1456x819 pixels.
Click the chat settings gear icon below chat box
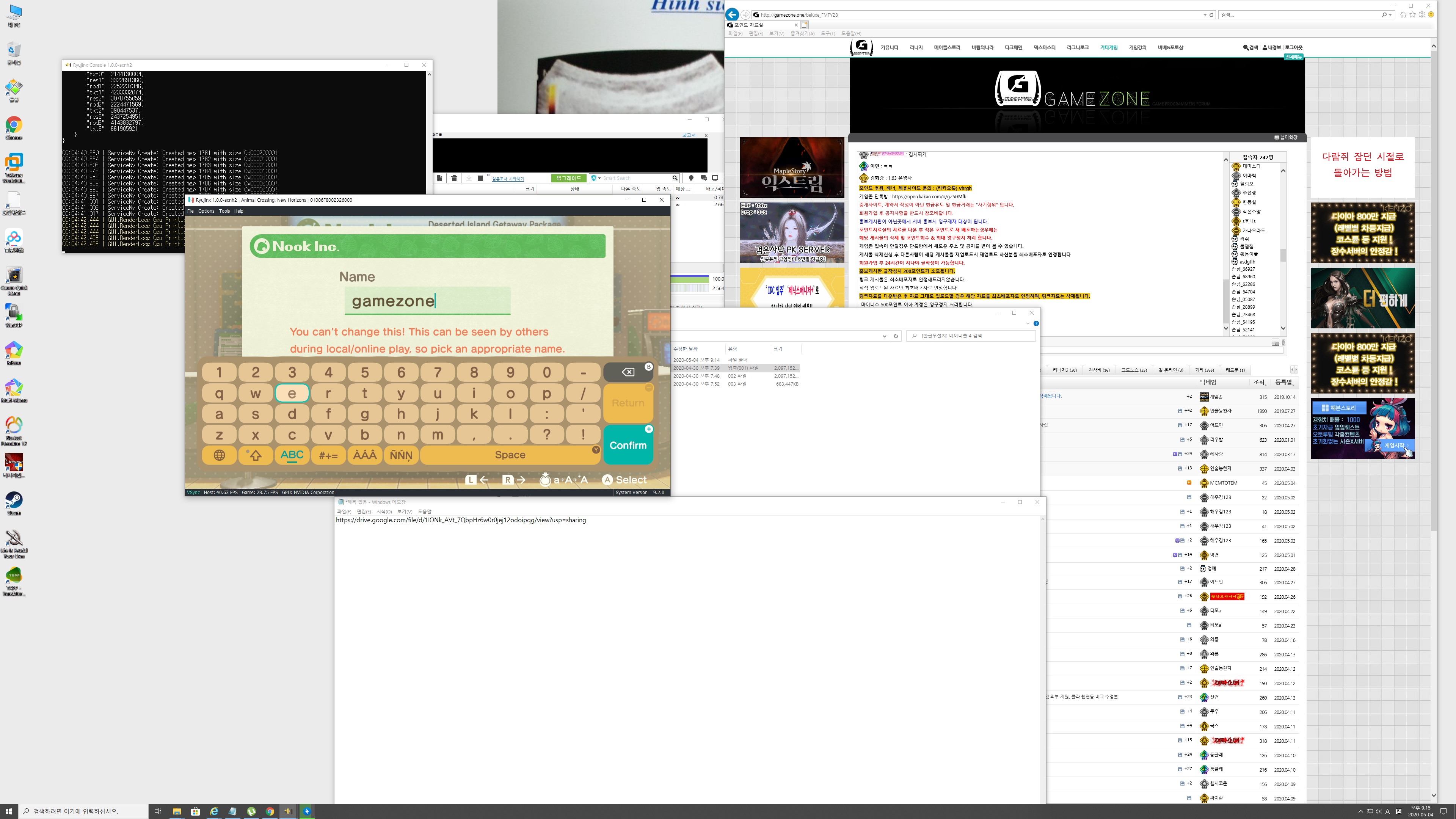coord(1275,342)
